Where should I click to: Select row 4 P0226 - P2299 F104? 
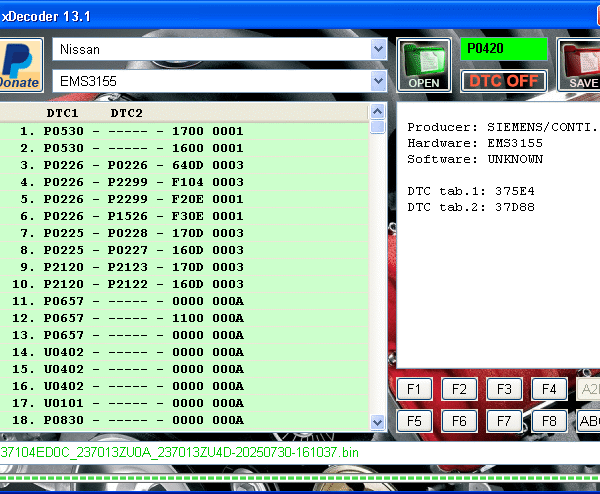tap(184, 182)
